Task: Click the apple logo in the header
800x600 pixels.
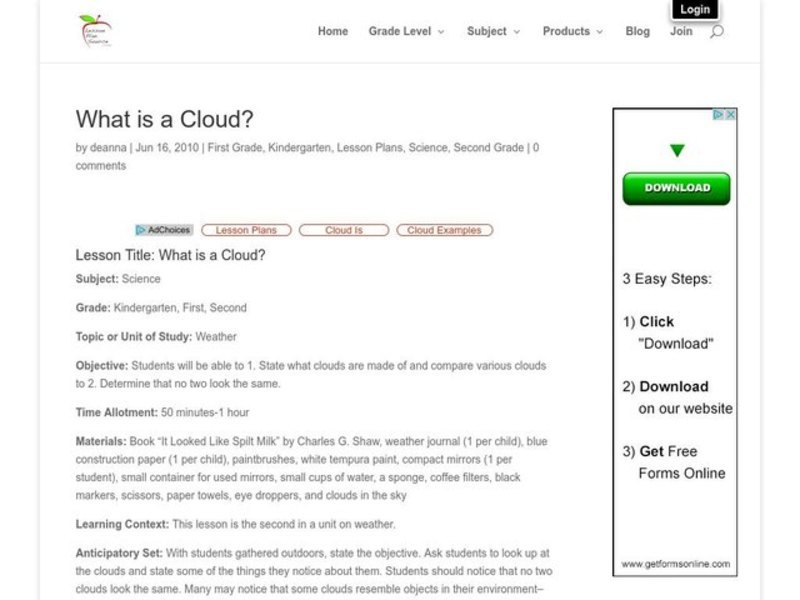Action: (x=93, y=32)
